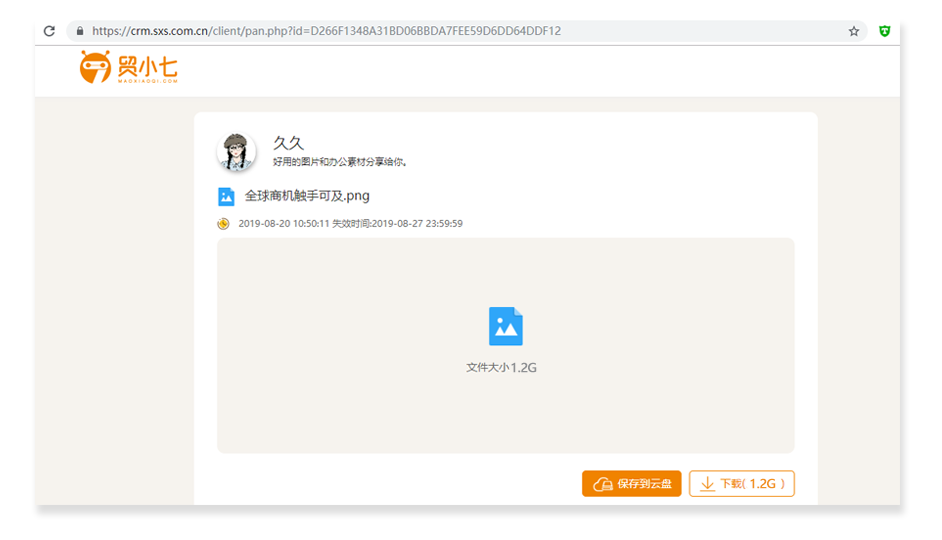Bookmark this page with the star icon

(x=853, y=31)
